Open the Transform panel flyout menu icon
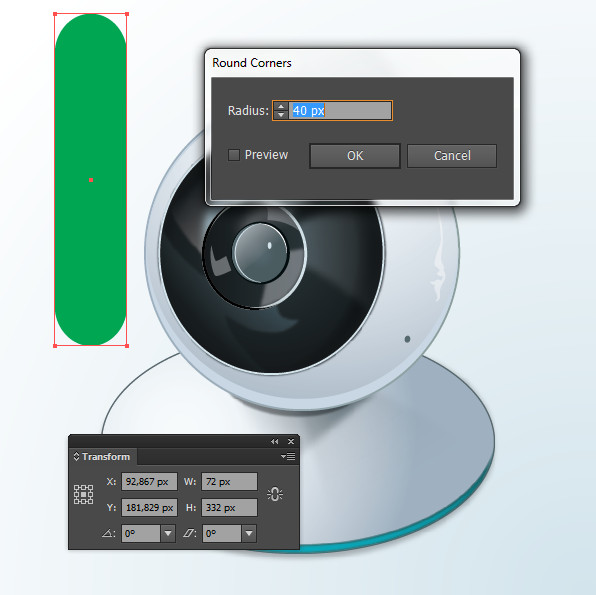Screen dimensions: 596x595 pos(288,456)
